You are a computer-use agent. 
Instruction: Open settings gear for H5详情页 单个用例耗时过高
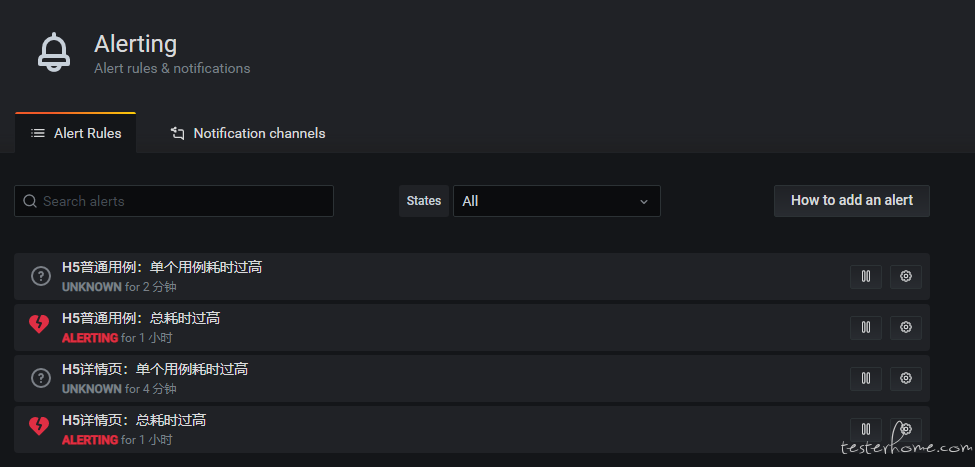point(906,379)
